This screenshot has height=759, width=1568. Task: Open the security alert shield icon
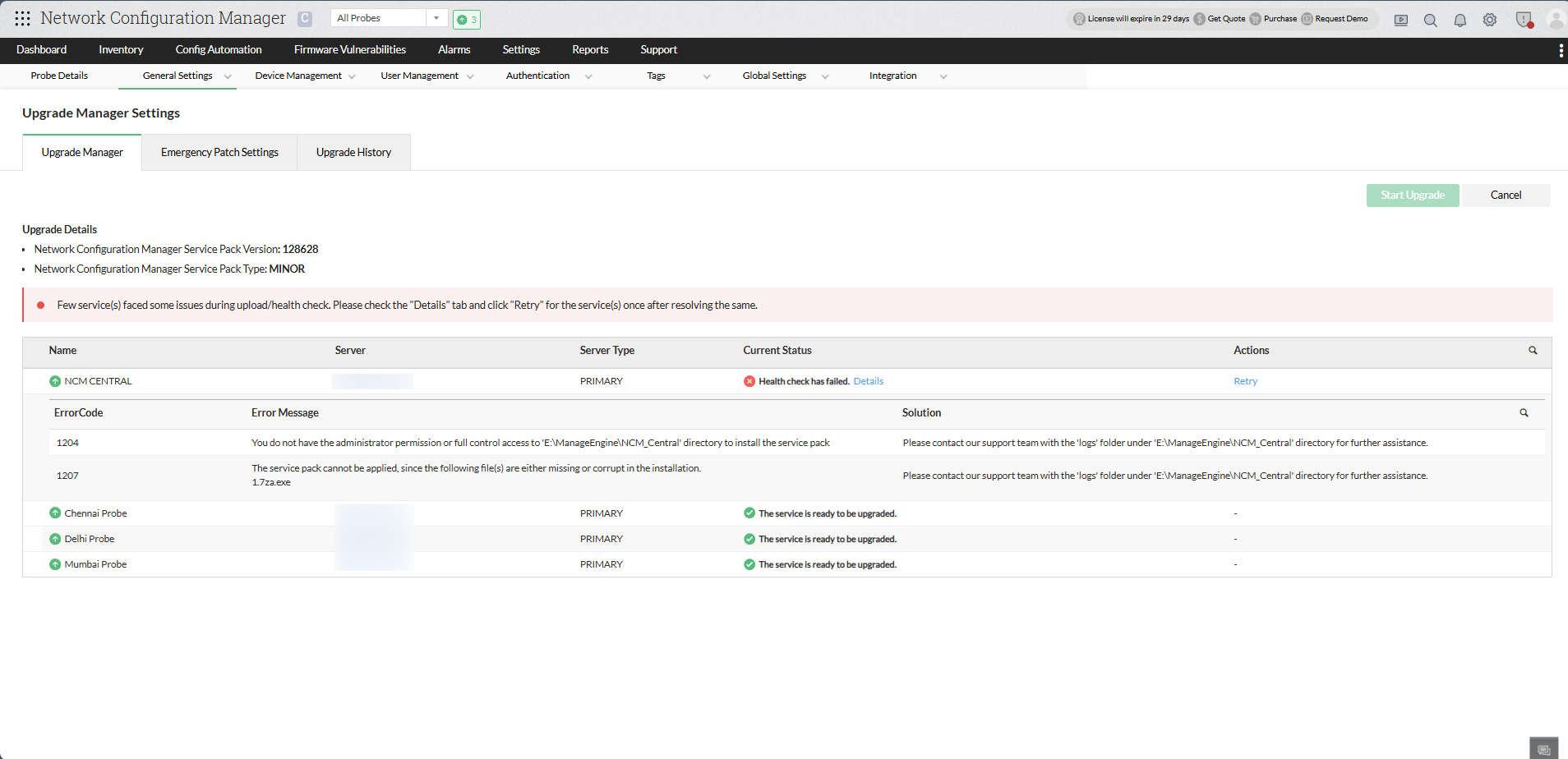point(1524,20)
